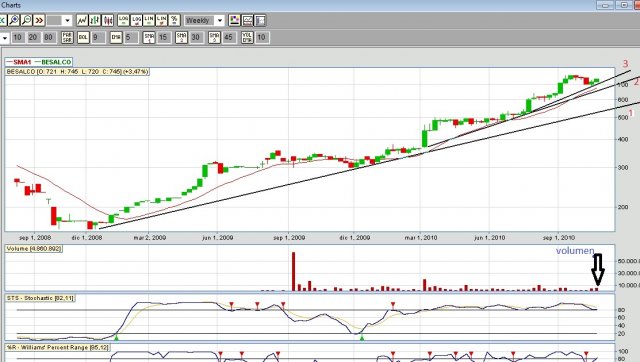
Task: Zoom in on the chart with magnifier plus
Action: point(14,20)
